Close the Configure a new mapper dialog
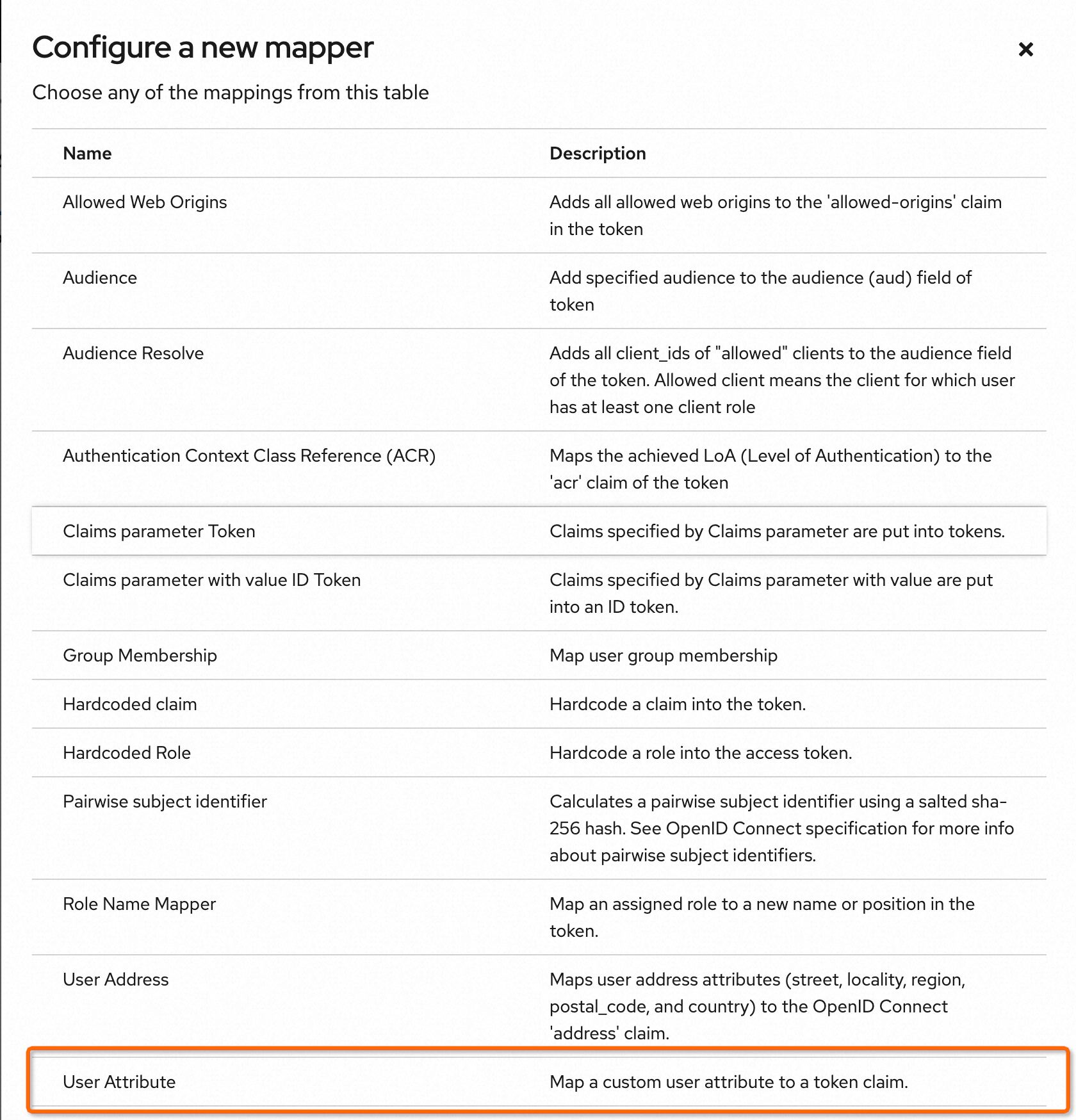This screenshot has height=1120, width=1076. pos(1025,49)
